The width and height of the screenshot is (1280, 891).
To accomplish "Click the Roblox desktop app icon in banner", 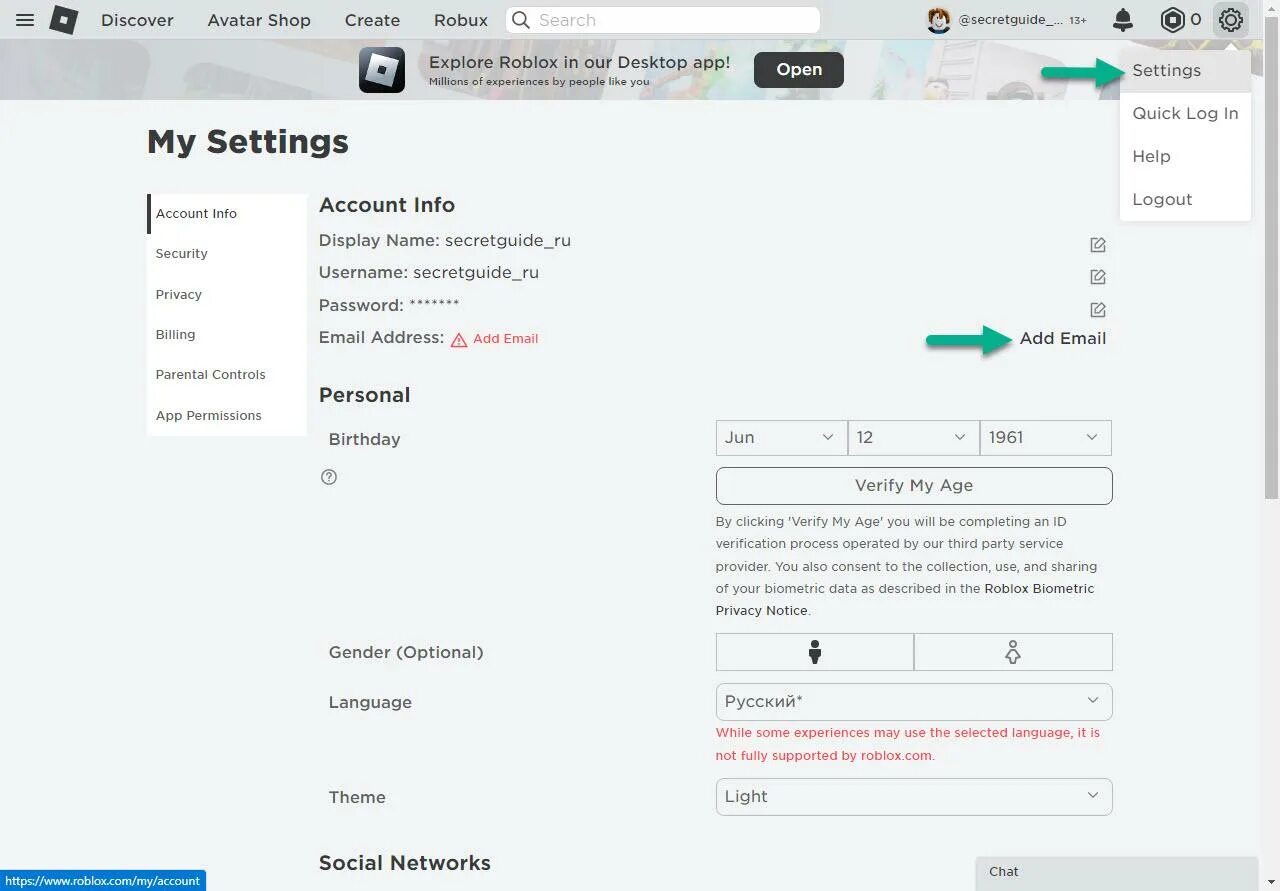I will [x=382, y=70].
